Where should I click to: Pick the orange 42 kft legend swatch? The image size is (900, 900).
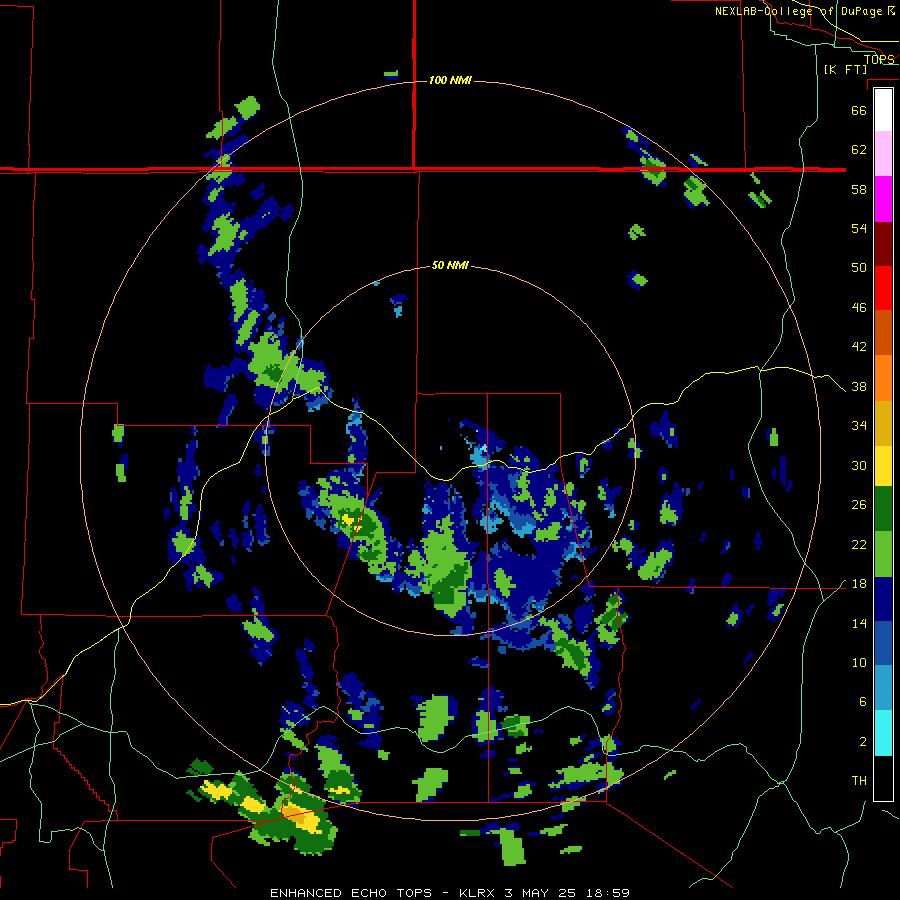[883, 378]
